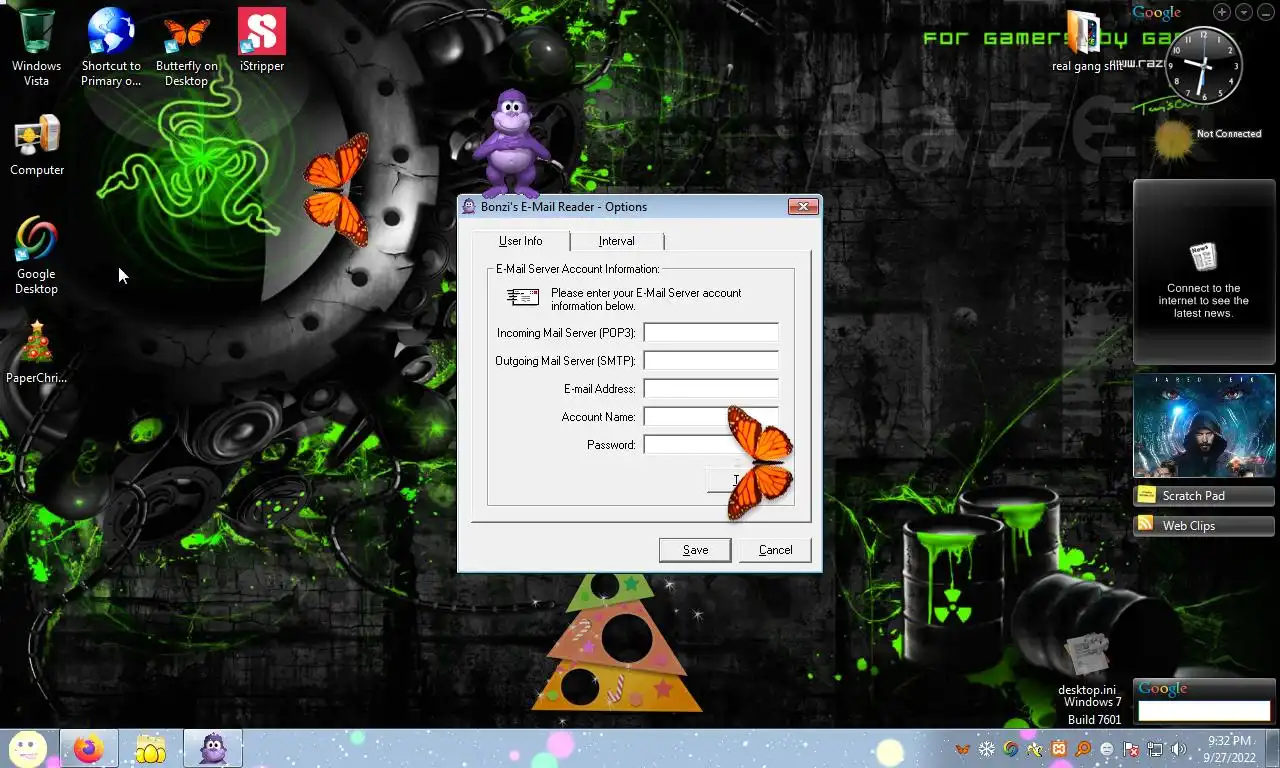1280x768 pixels.
Task: Click the butterfly icon in system tray
Action: pos(963,749)
